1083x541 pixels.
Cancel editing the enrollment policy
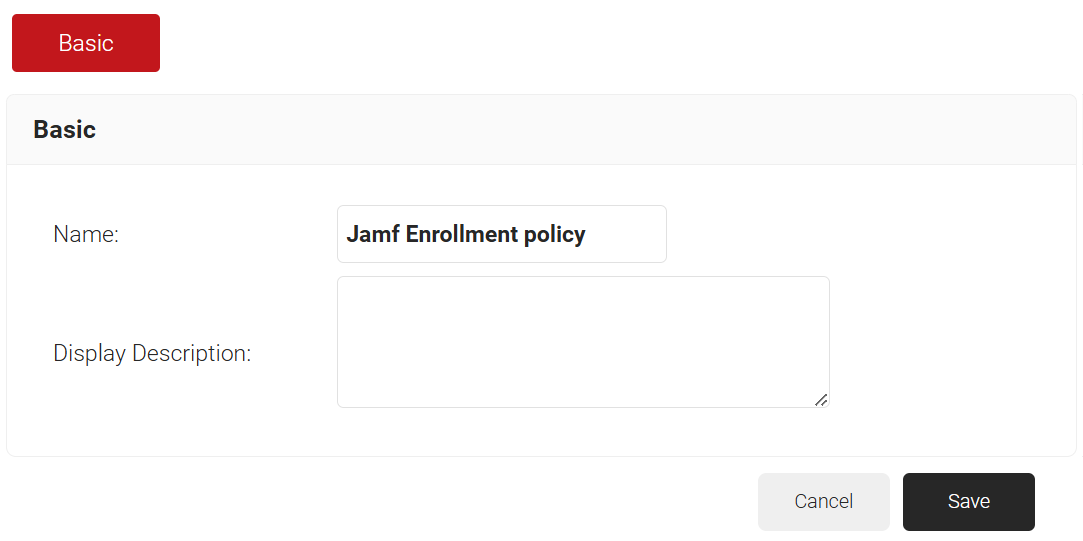pos(823,502)
